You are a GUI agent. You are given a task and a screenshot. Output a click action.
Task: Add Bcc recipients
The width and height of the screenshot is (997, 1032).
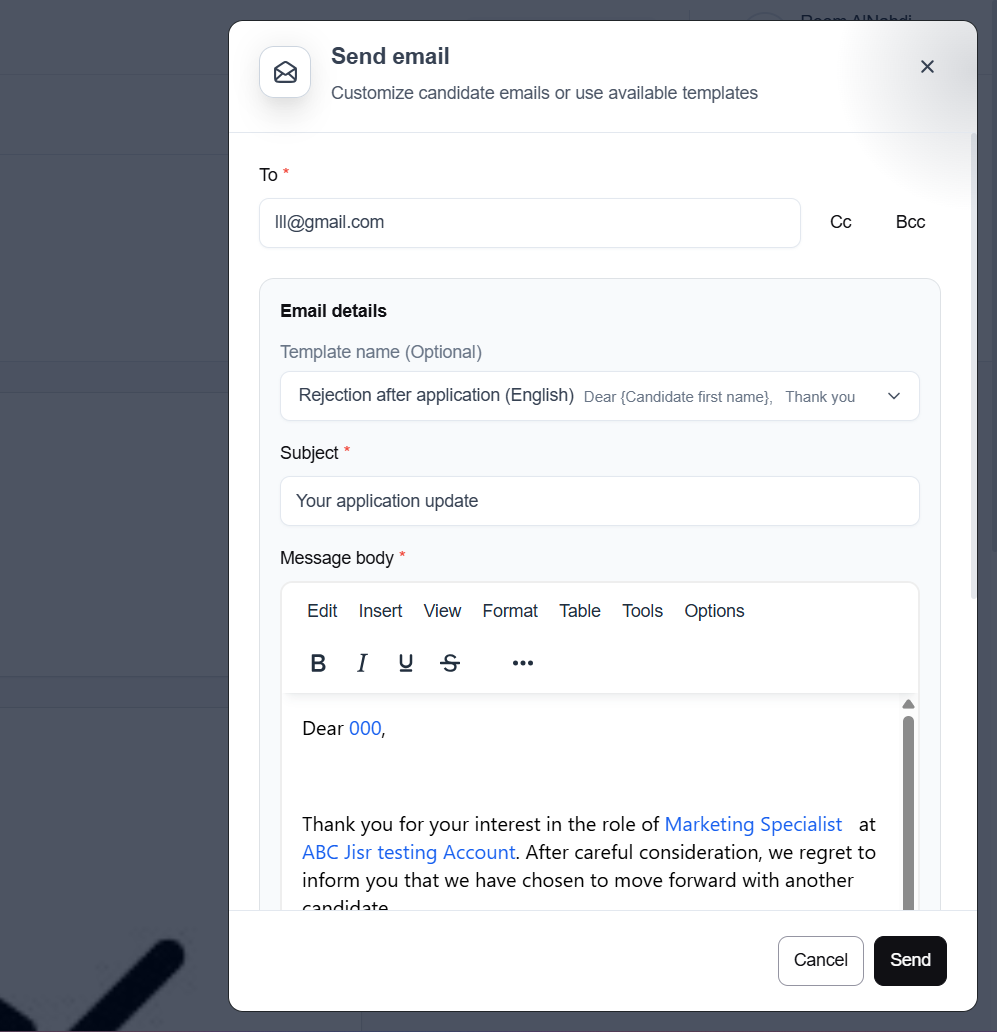click(x=910, y=222)
